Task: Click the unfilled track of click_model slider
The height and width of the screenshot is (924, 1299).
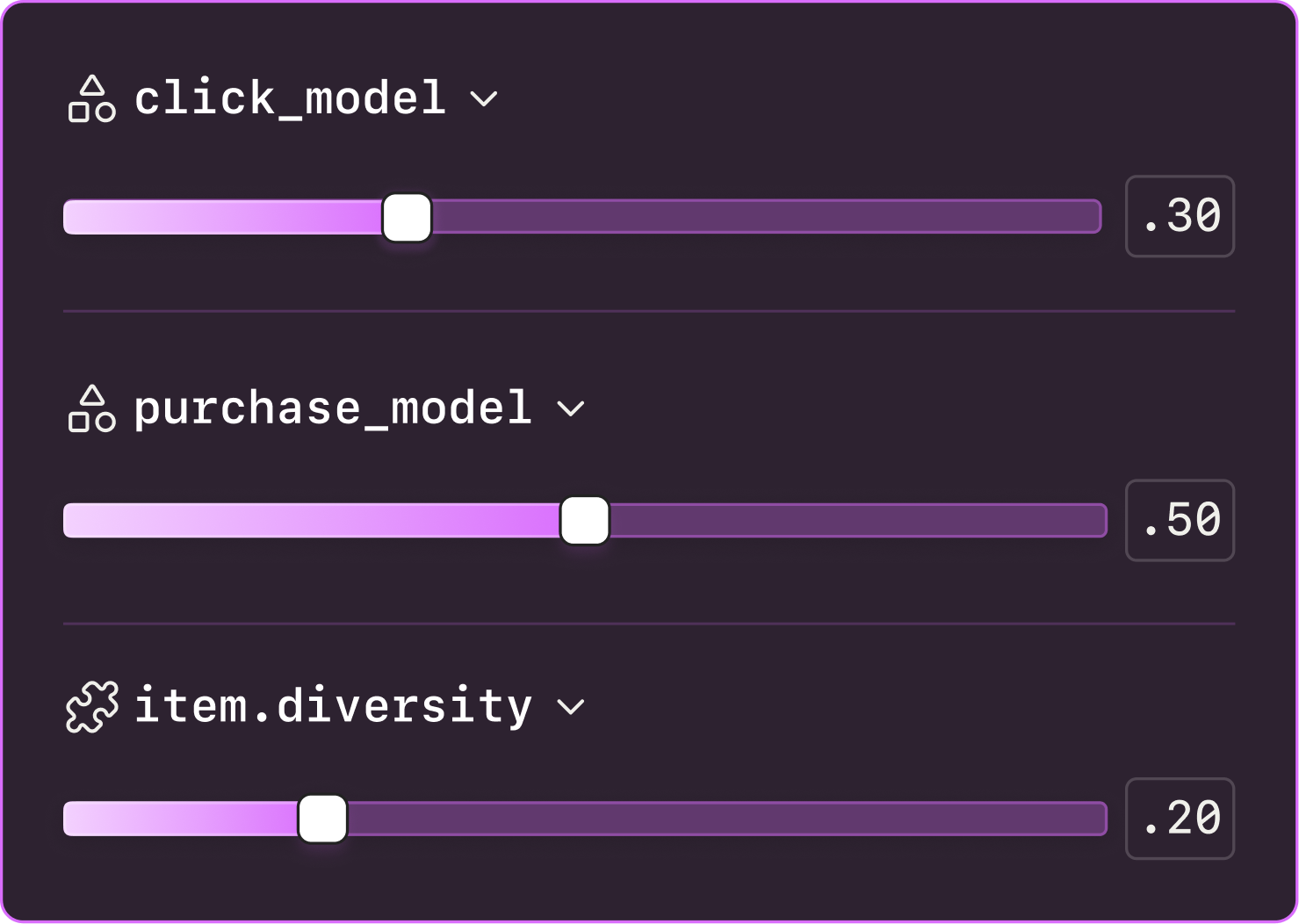Action: pyautogui.click(x=764, y=218)
